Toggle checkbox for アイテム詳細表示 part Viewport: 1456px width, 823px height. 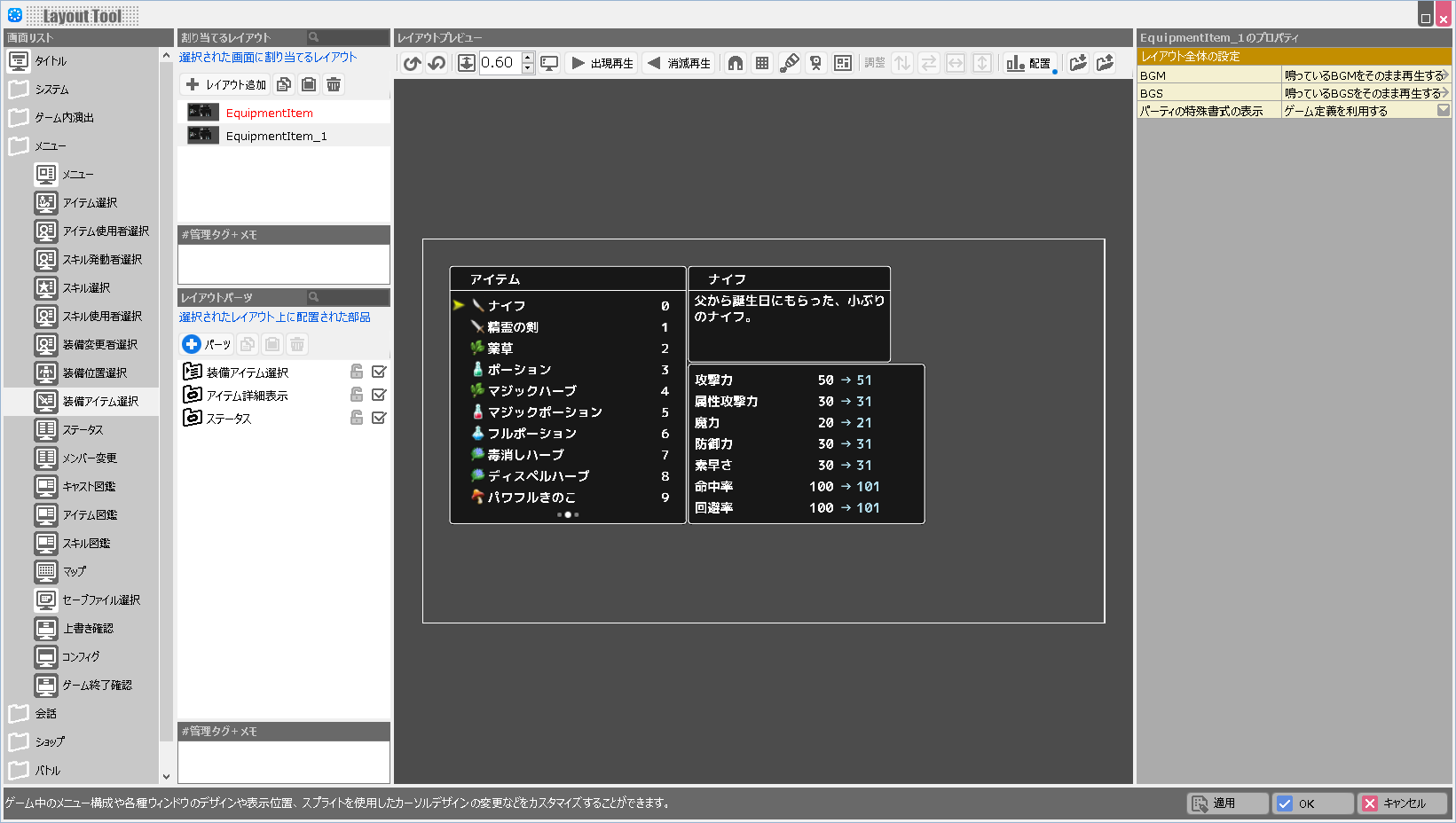[379, 396]
